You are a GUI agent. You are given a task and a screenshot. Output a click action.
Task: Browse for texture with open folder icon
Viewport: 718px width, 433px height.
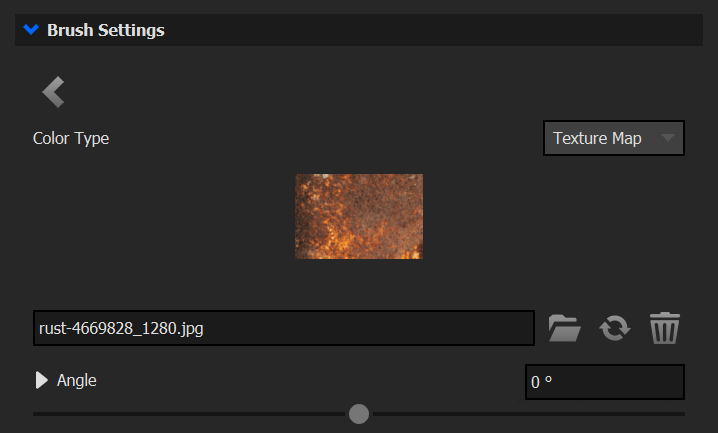tap(565, 328)
